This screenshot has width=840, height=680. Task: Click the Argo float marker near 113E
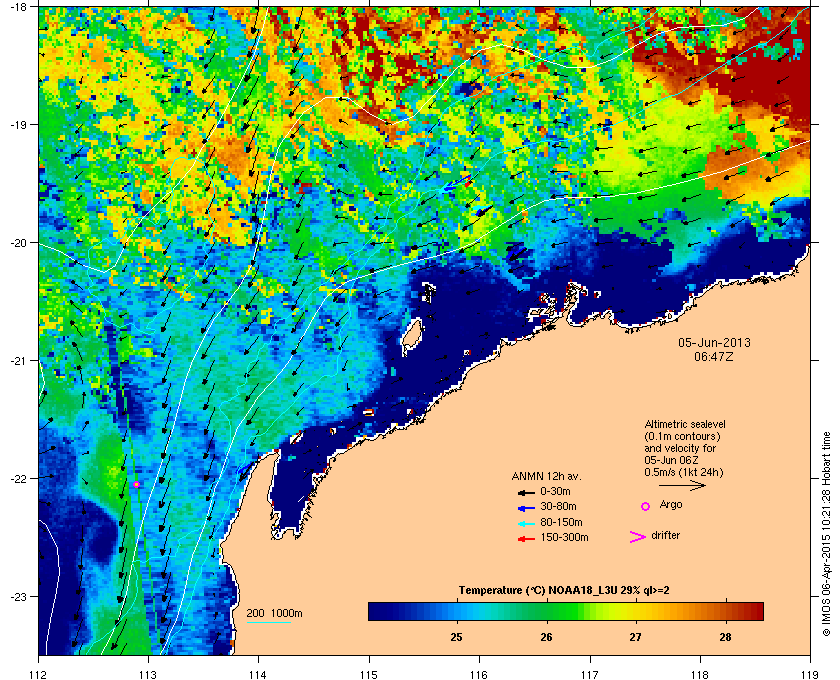pos(137,484)
